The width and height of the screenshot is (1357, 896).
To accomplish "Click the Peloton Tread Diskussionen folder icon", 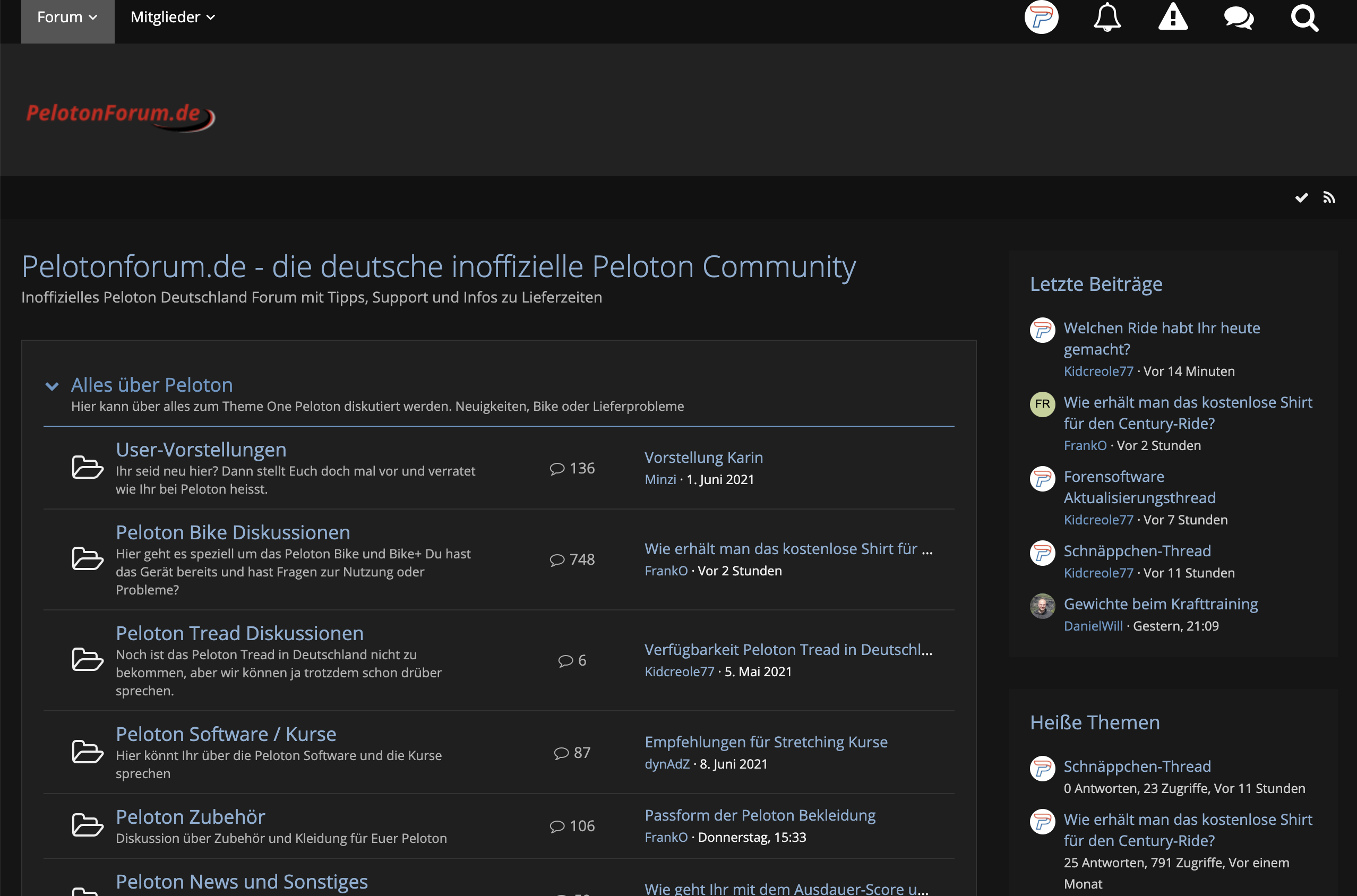I will (88, 659).
